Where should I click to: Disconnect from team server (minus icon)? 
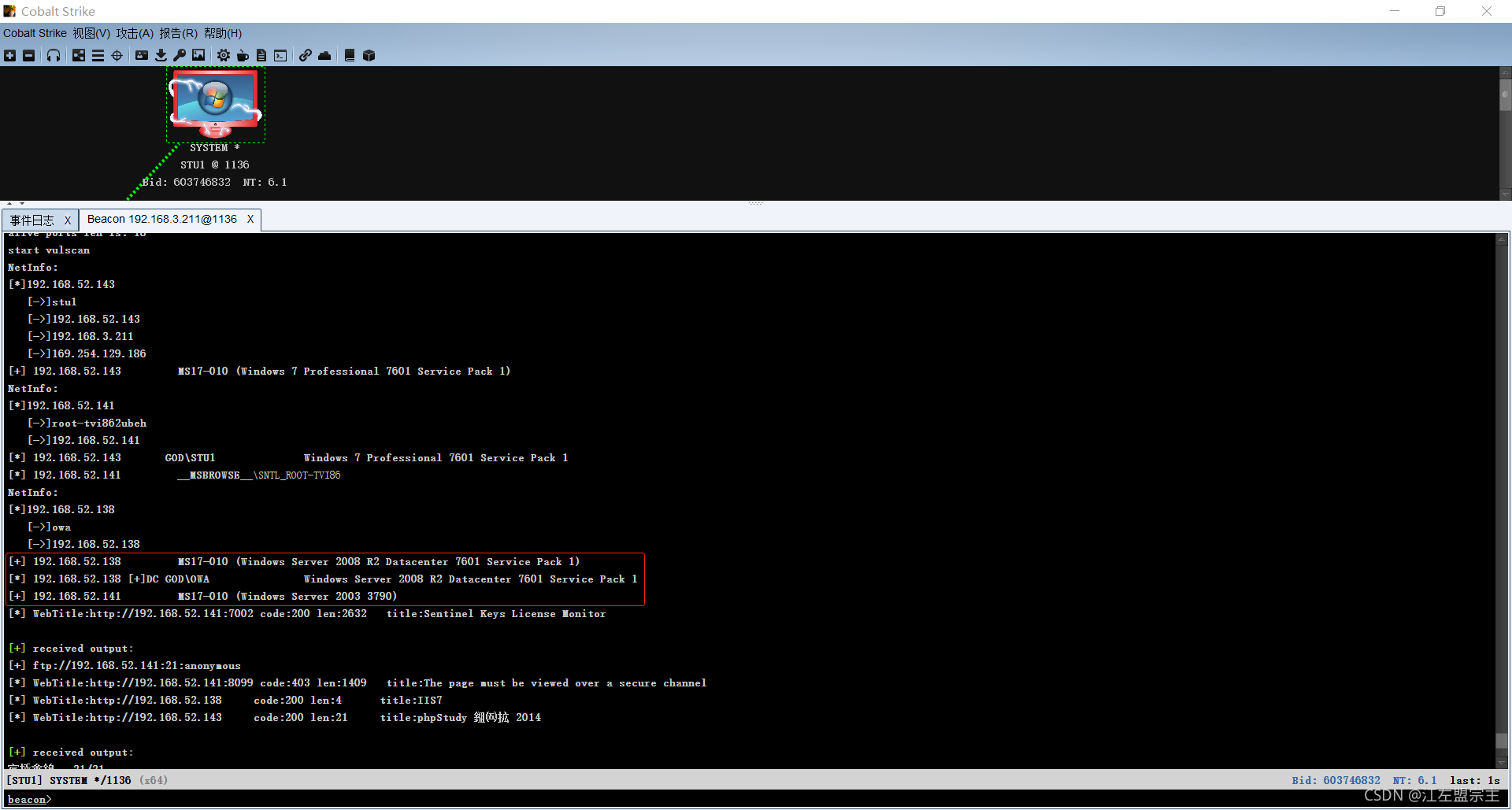pyautogui.click(x=28, y=55)
